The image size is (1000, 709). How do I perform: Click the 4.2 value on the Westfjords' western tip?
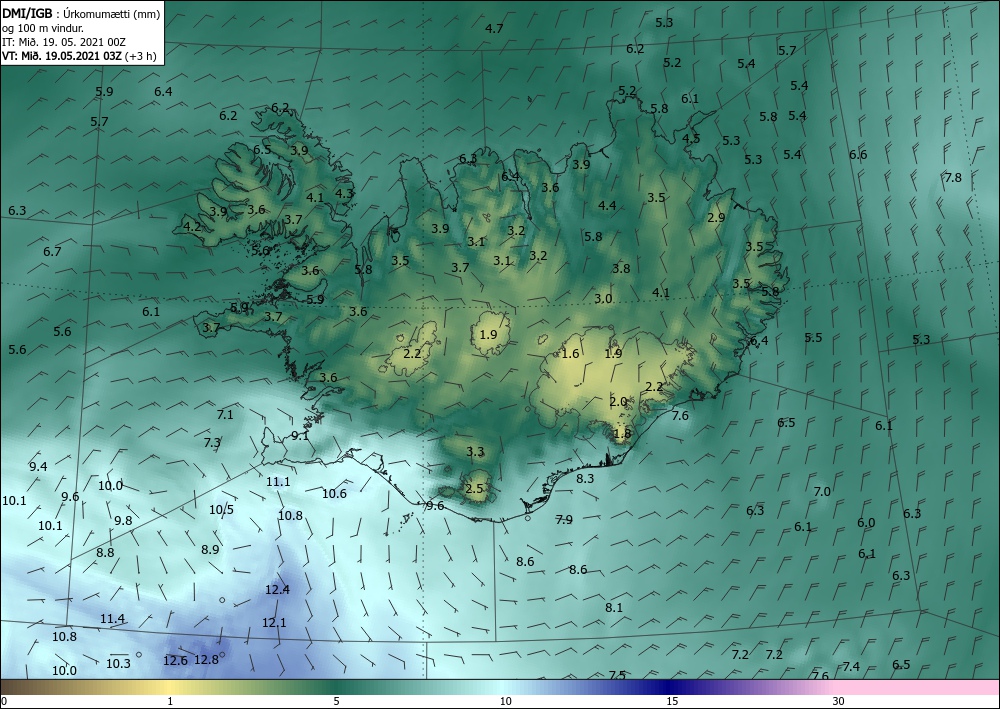click(192, 226)
